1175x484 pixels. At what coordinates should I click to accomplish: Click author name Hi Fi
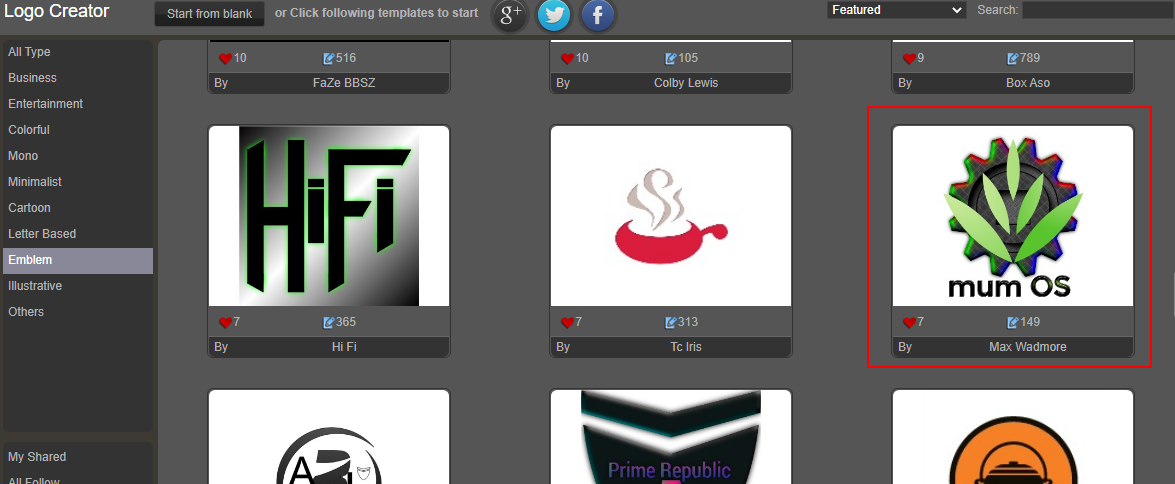tap(343, 347)
